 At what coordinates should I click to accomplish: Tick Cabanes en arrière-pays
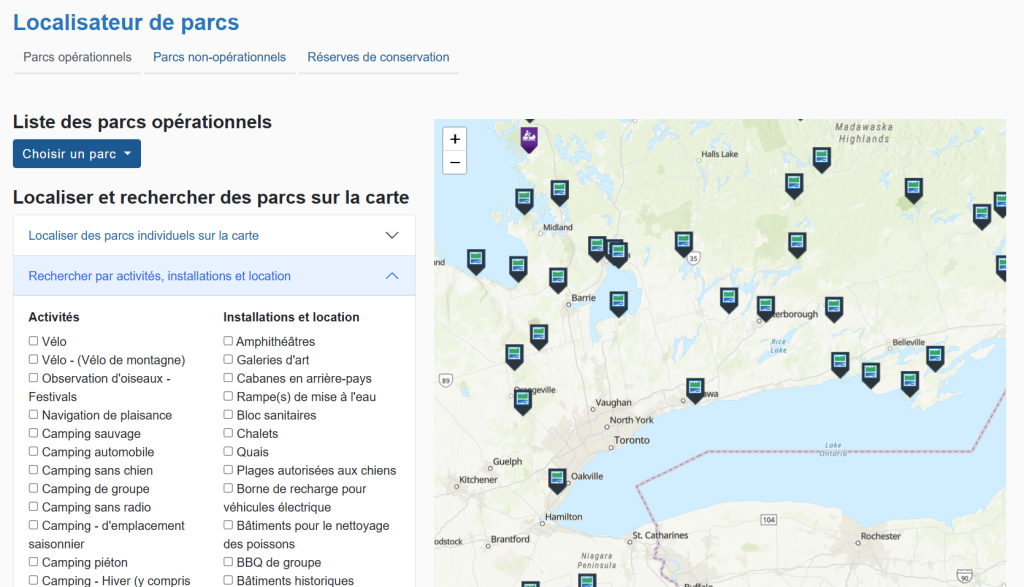228,377
